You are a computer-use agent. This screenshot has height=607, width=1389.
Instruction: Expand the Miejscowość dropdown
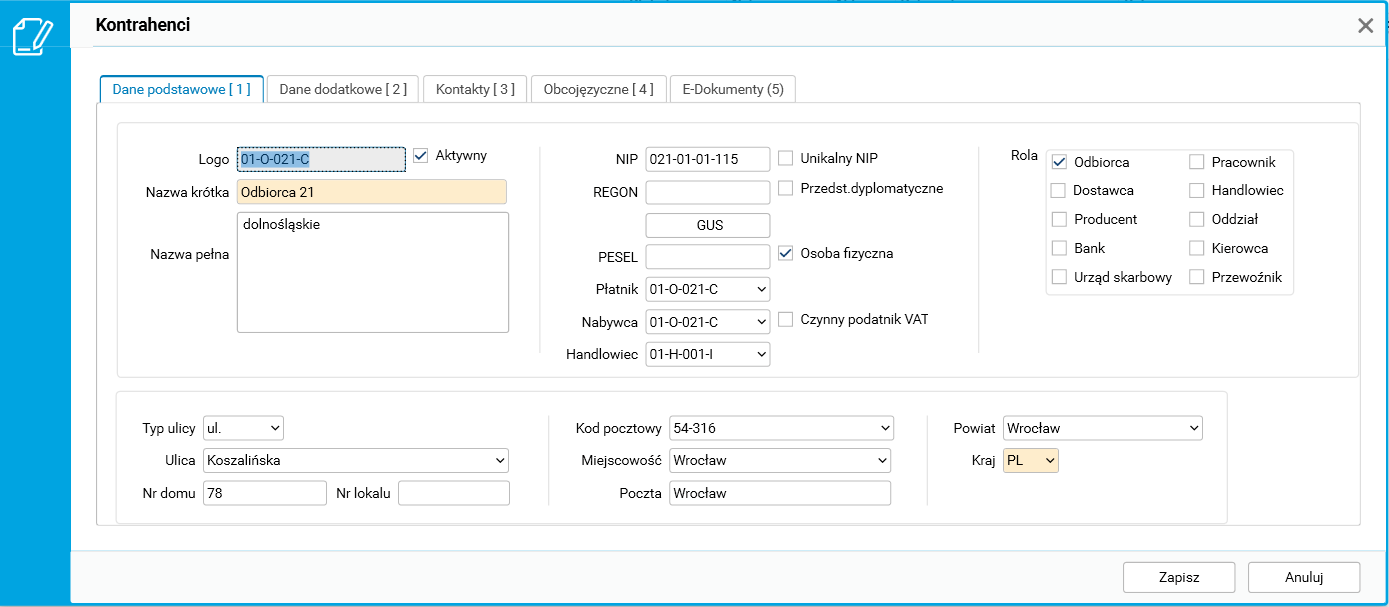780,460
